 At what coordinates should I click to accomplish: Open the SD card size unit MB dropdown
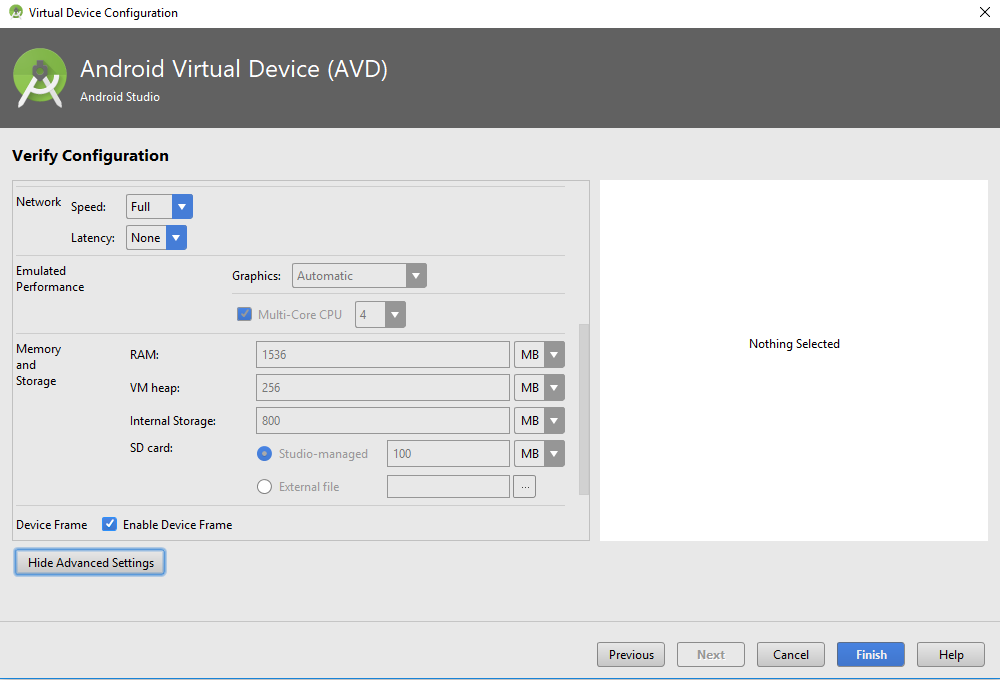[539, 454]
